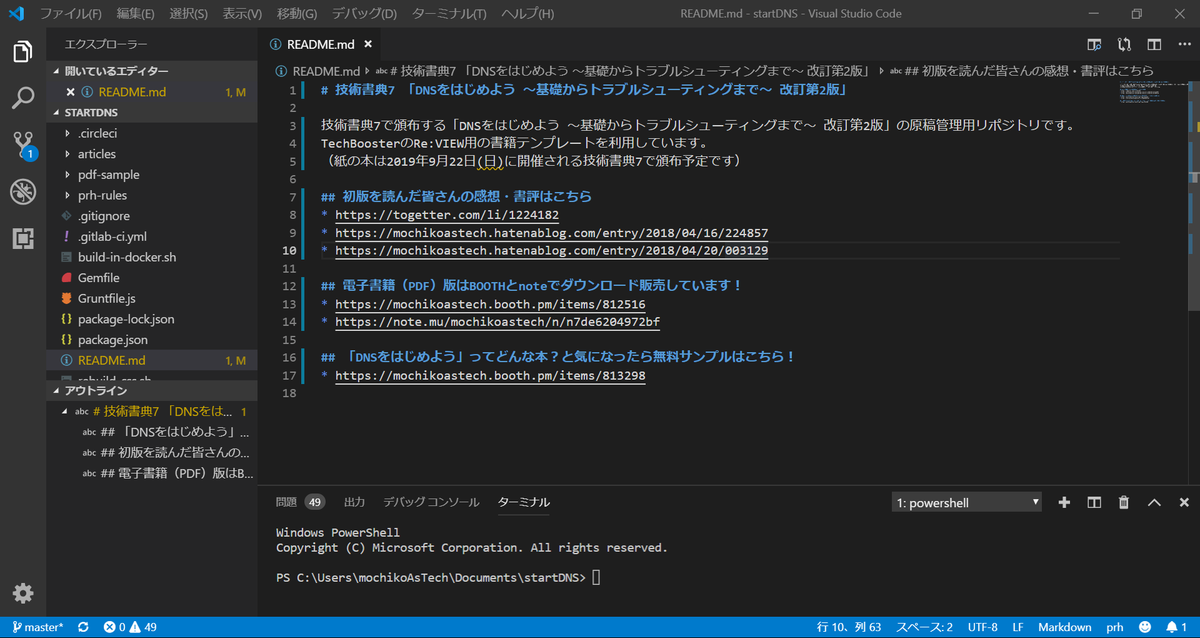Collapse the 開いているエディター section

pyautogui.click(x=152, y=72)
